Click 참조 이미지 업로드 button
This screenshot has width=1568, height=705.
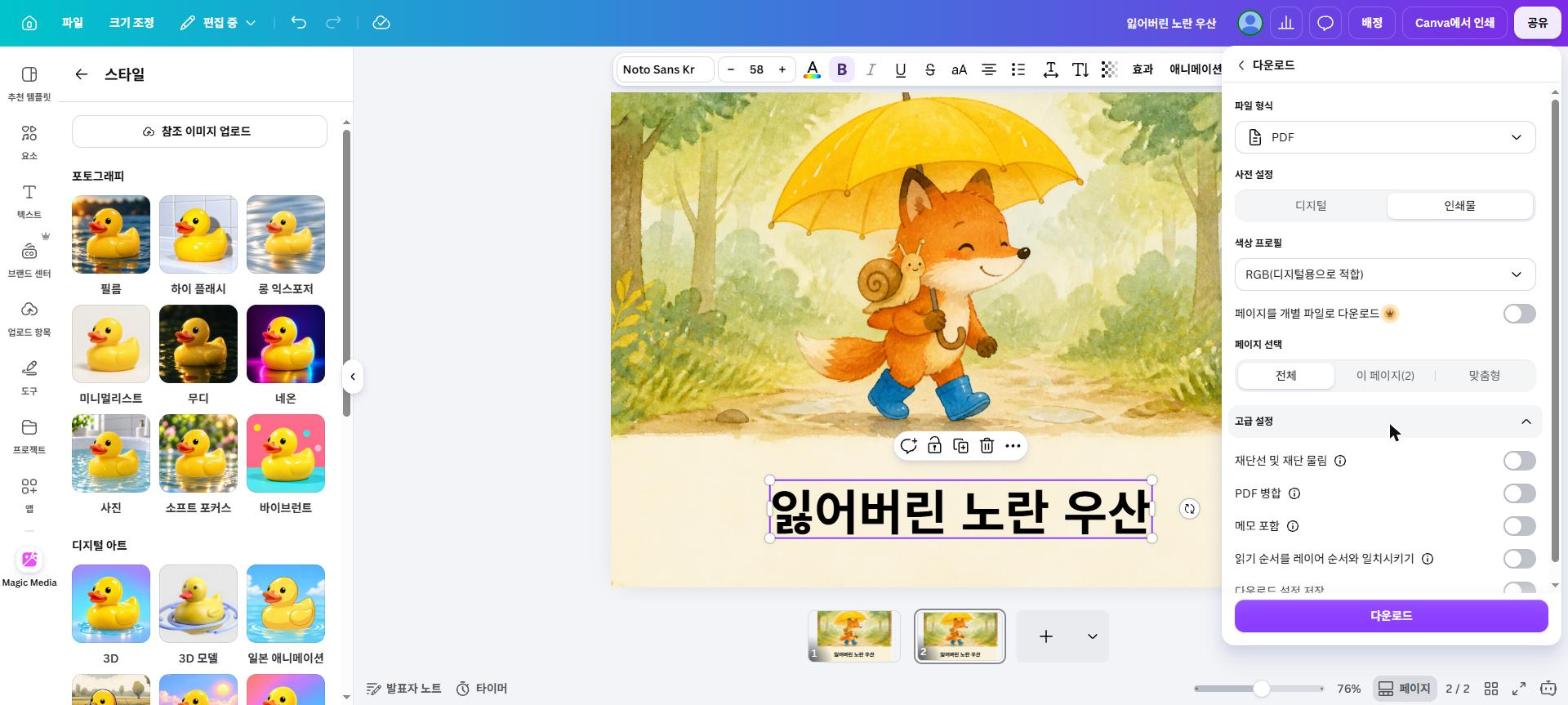click(x=199, y=131)
